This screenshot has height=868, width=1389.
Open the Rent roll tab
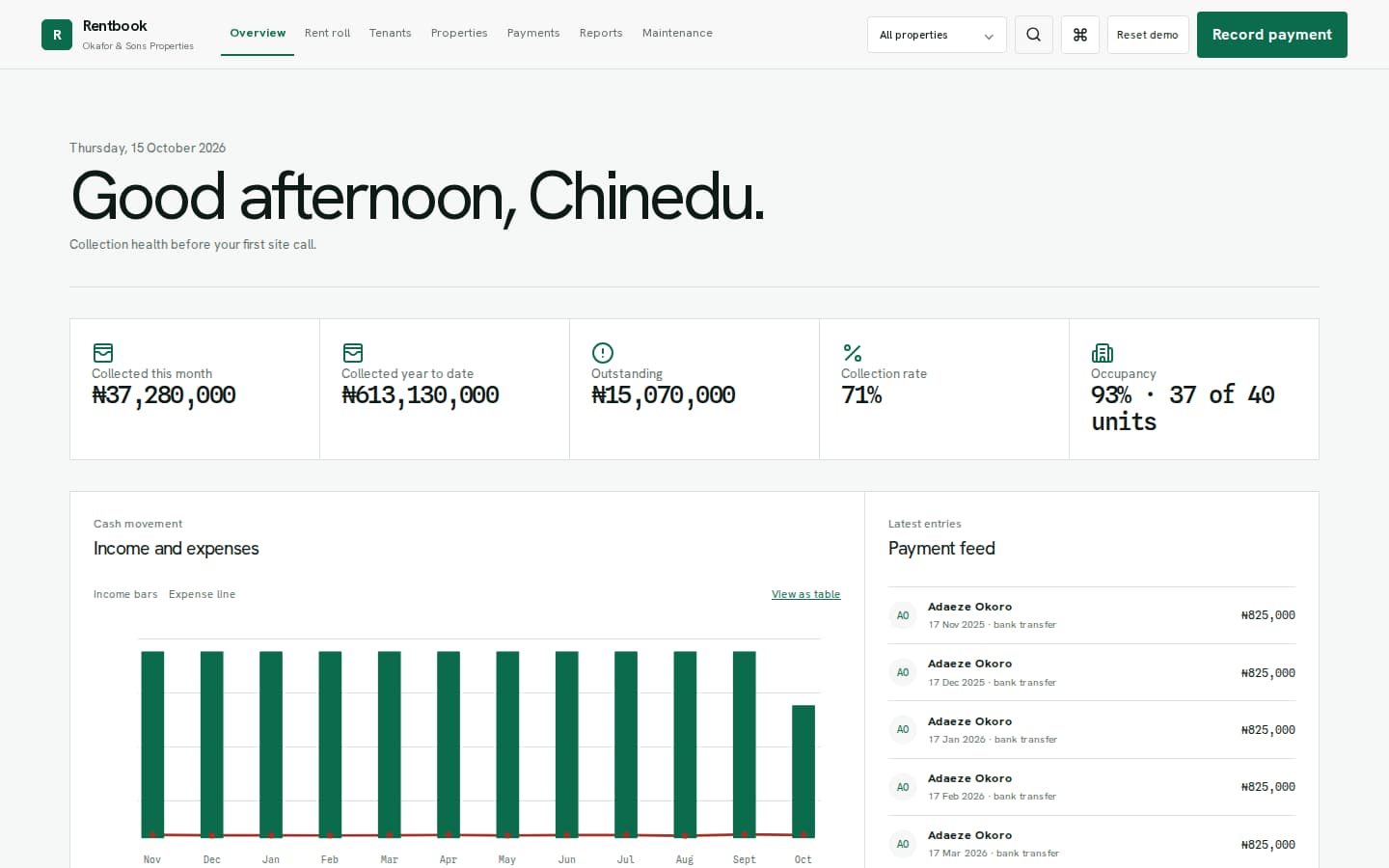(x=327, y=33)
